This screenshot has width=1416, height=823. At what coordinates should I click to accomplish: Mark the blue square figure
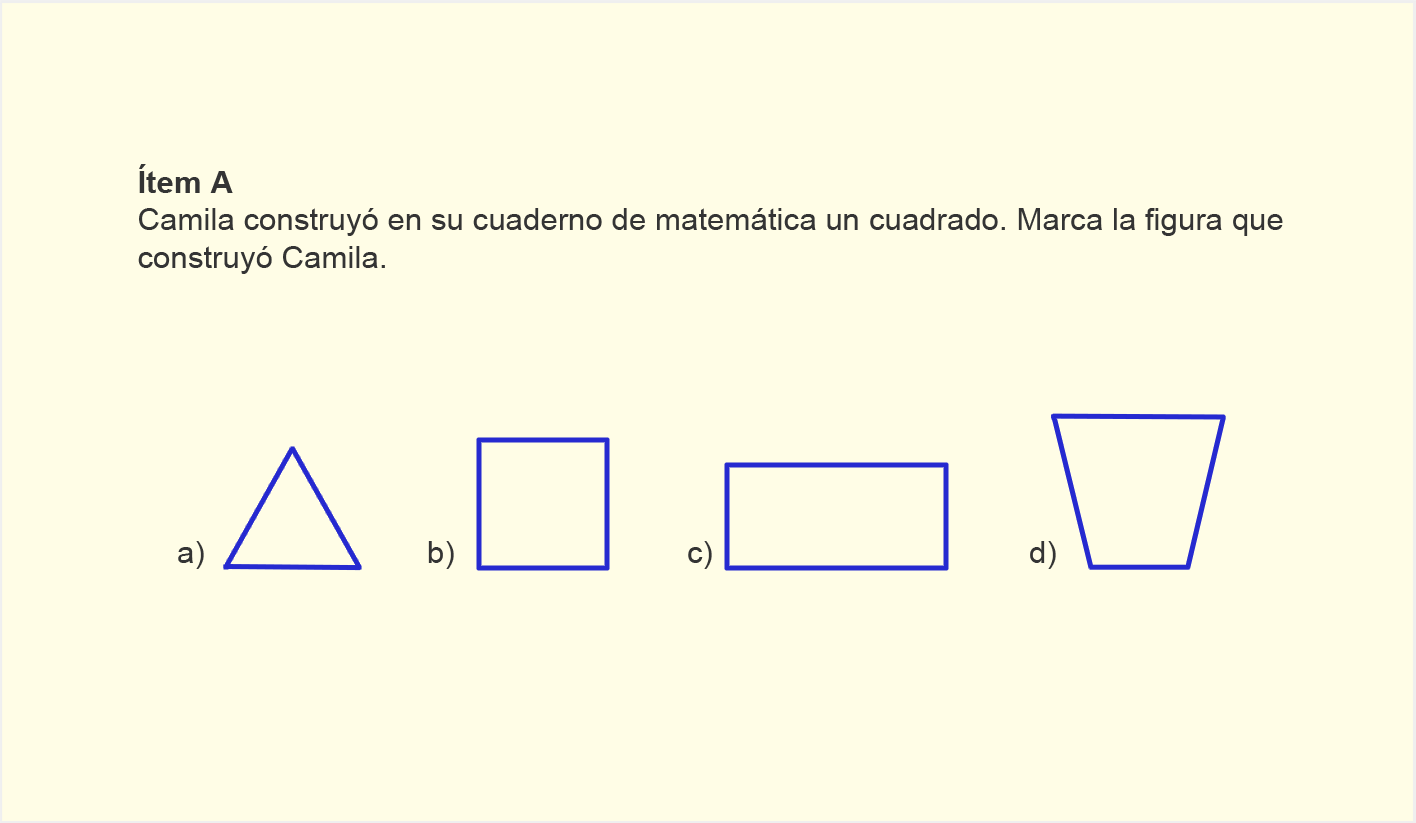[543, 504]
